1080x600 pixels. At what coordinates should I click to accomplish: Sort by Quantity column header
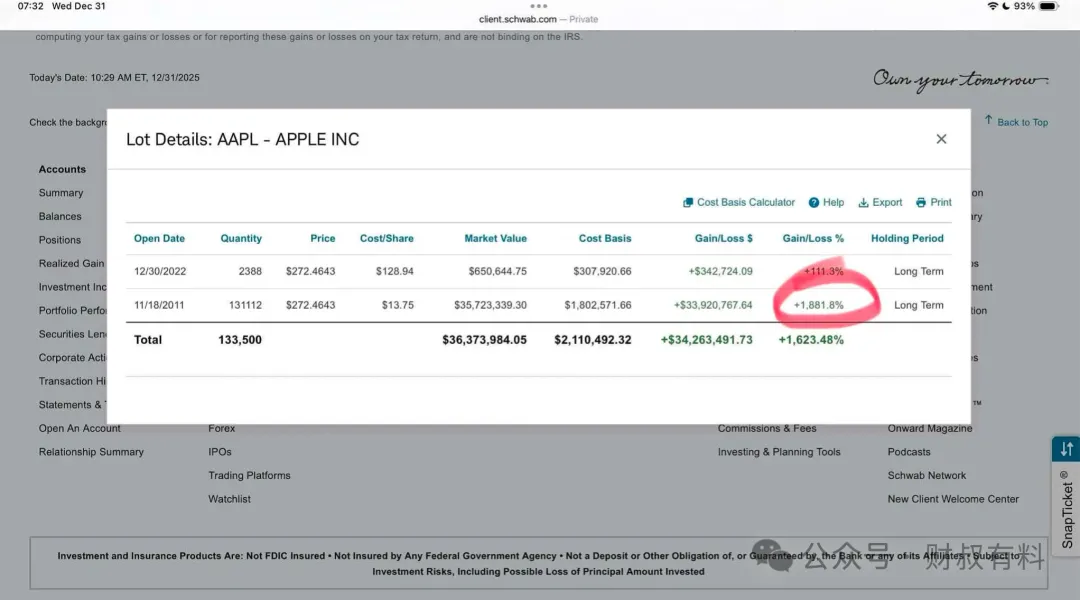[x=240, y=238]
